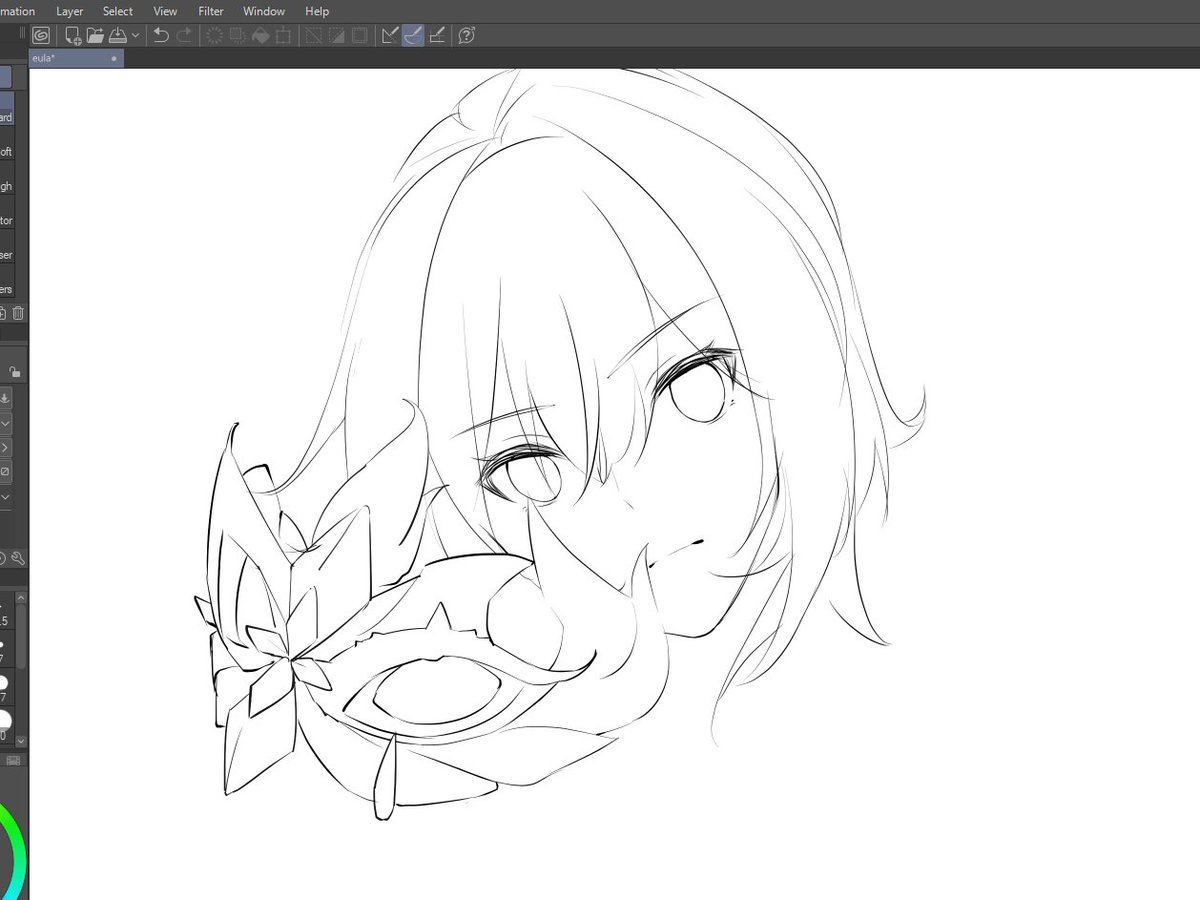Image resolution: width=1200 pixels, height=900 pixels.
Task: Toggle Snap to Grid
Action: click(436, 35)
